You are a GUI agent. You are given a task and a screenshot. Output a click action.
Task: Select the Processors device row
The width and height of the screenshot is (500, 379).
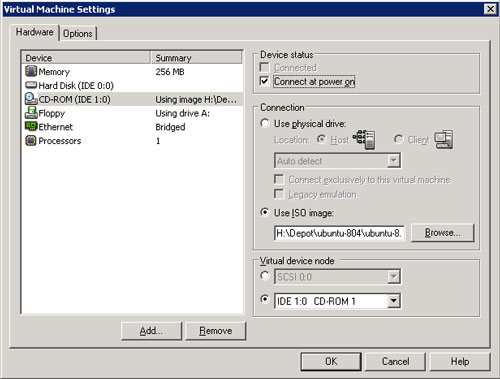click(x=133, y=141)
